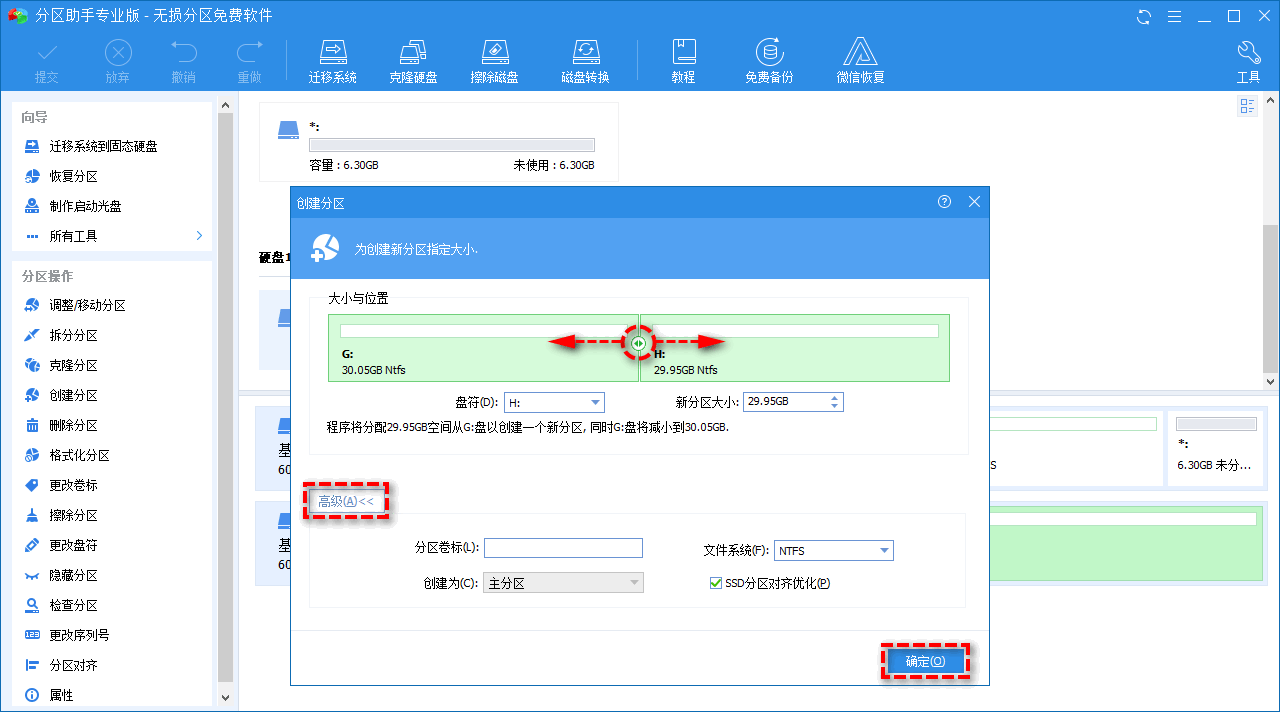
Task: Click the partition label (分区卷标) text field
Action: pos(563,548)
